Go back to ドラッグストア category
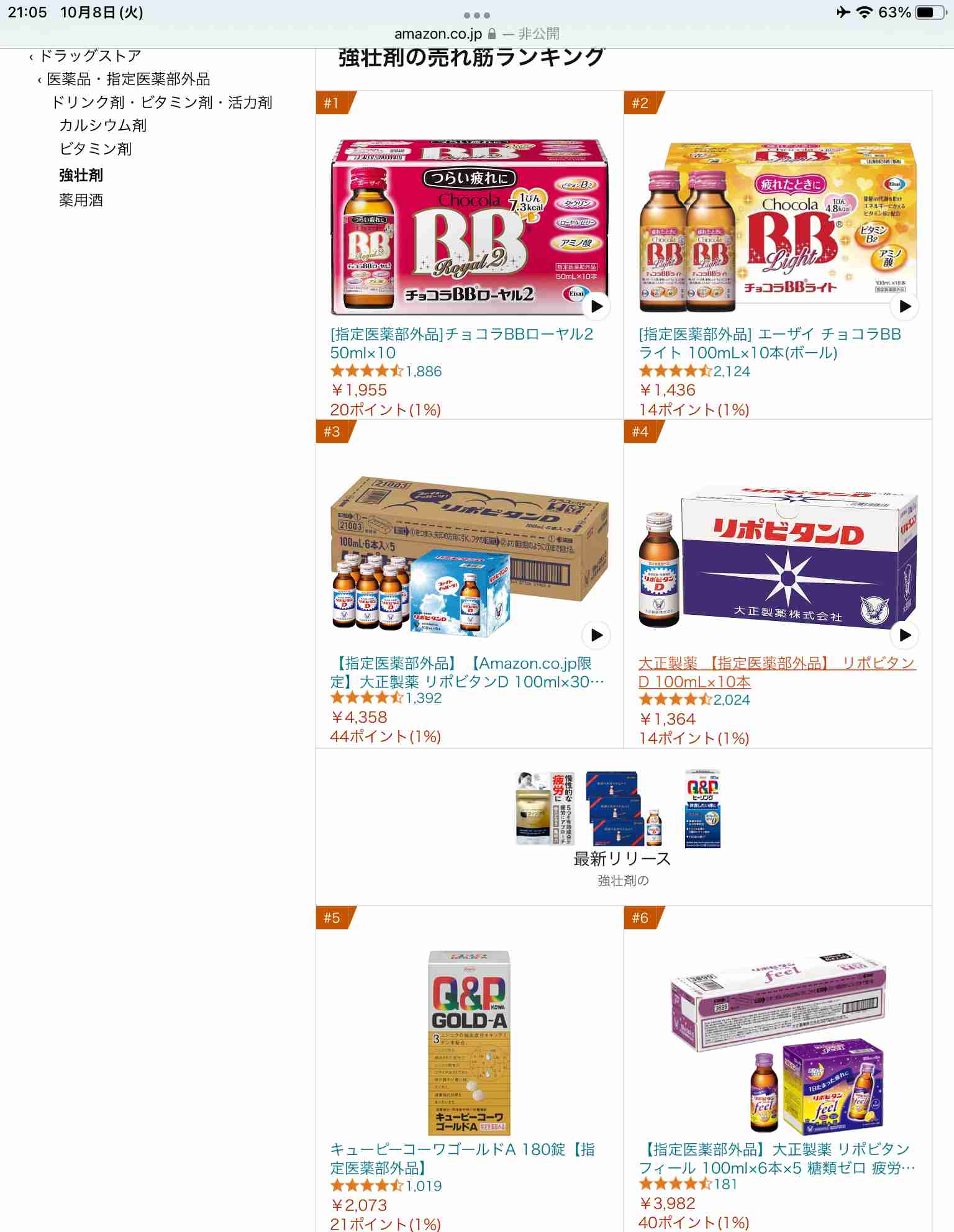 [x=86, y=56]
